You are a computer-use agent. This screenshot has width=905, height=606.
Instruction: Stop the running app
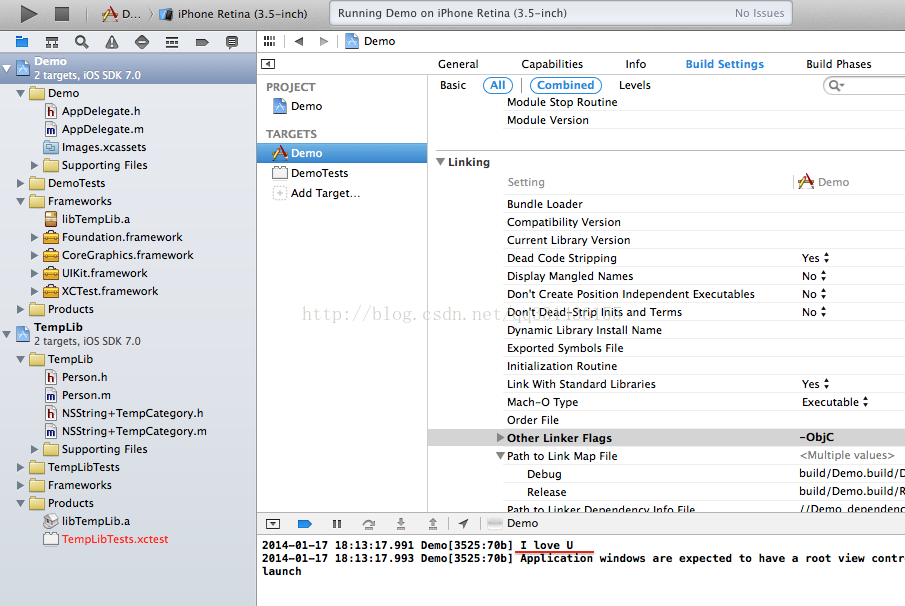tap(62, 13)
